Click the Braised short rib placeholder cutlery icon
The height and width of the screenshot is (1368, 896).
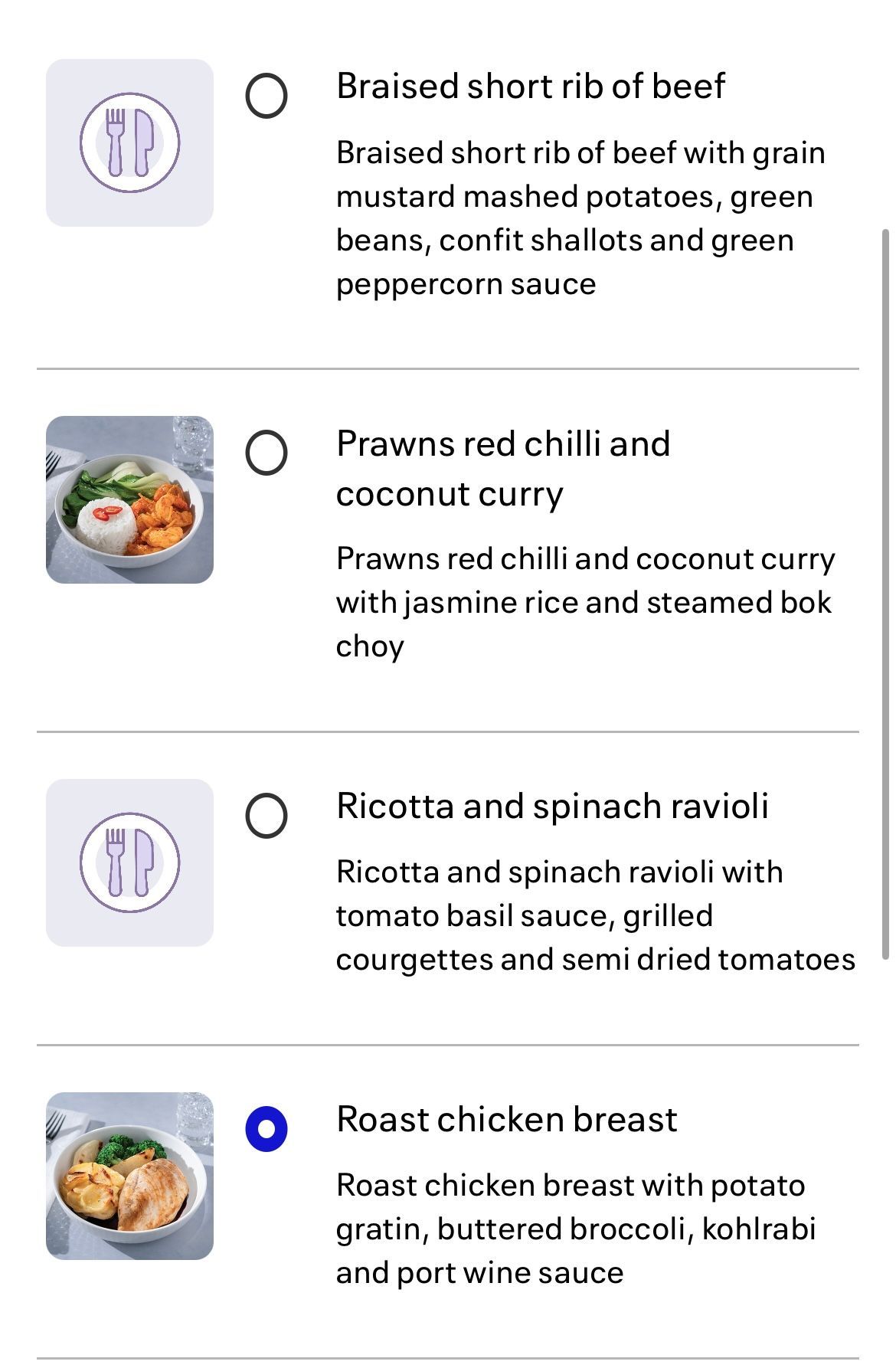pyautogui.click(x=129, y=142)
